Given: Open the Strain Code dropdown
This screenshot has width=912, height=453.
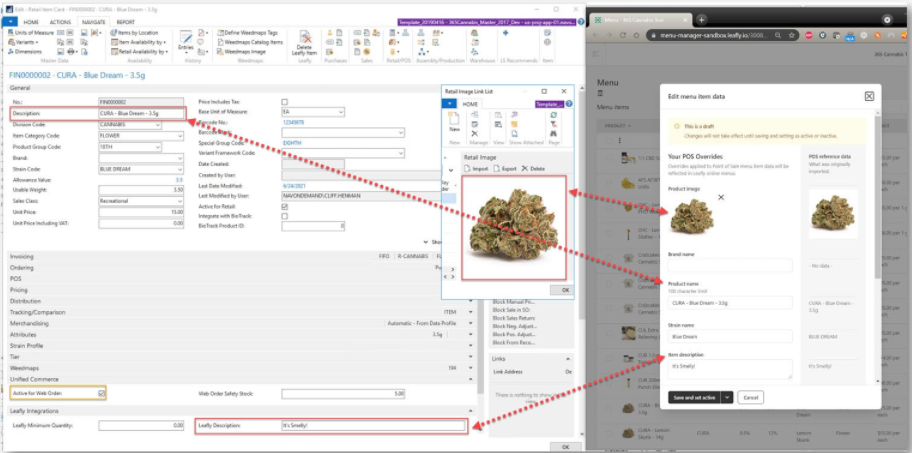Looking at the screenshot, I should 180,169.
